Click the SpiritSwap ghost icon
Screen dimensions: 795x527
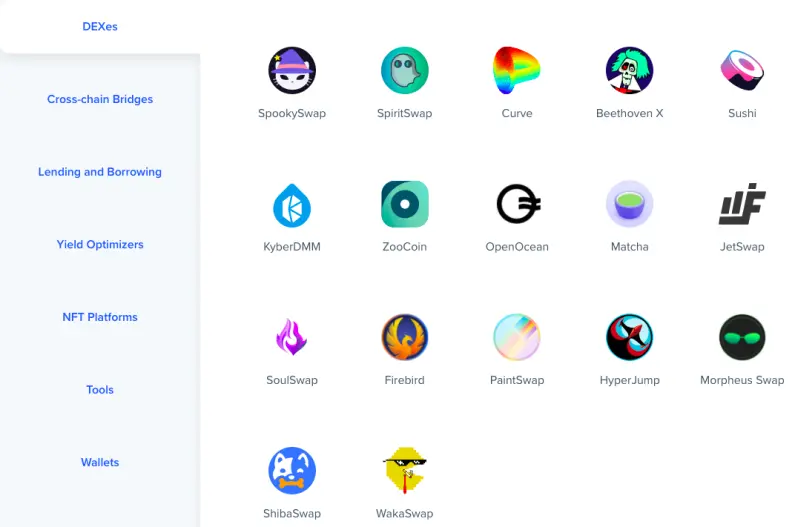pos(405,71)
